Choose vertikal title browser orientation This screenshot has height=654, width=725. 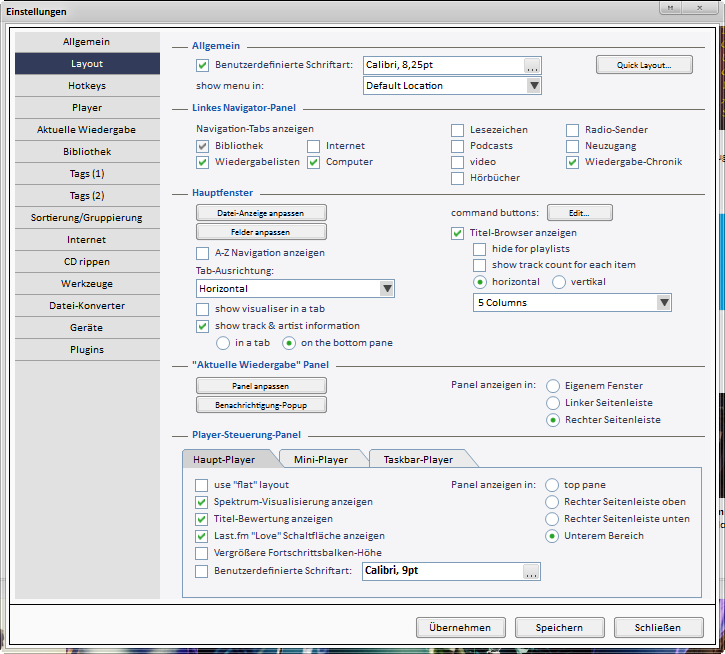point(559,282)
